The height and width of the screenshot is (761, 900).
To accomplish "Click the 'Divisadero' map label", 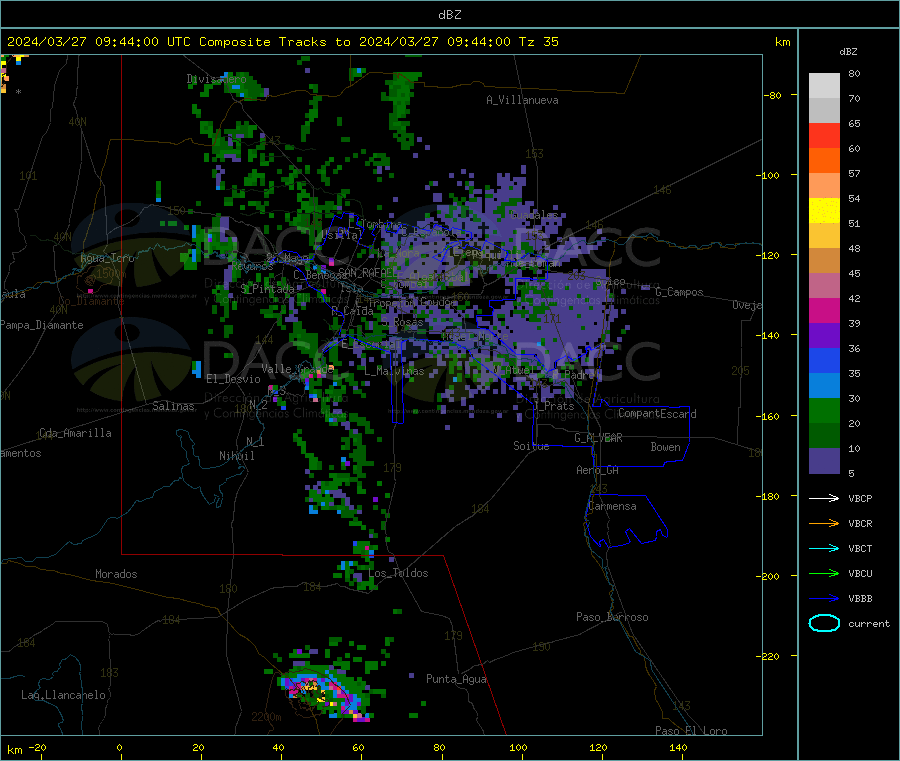I will click(x=216, y=79).
